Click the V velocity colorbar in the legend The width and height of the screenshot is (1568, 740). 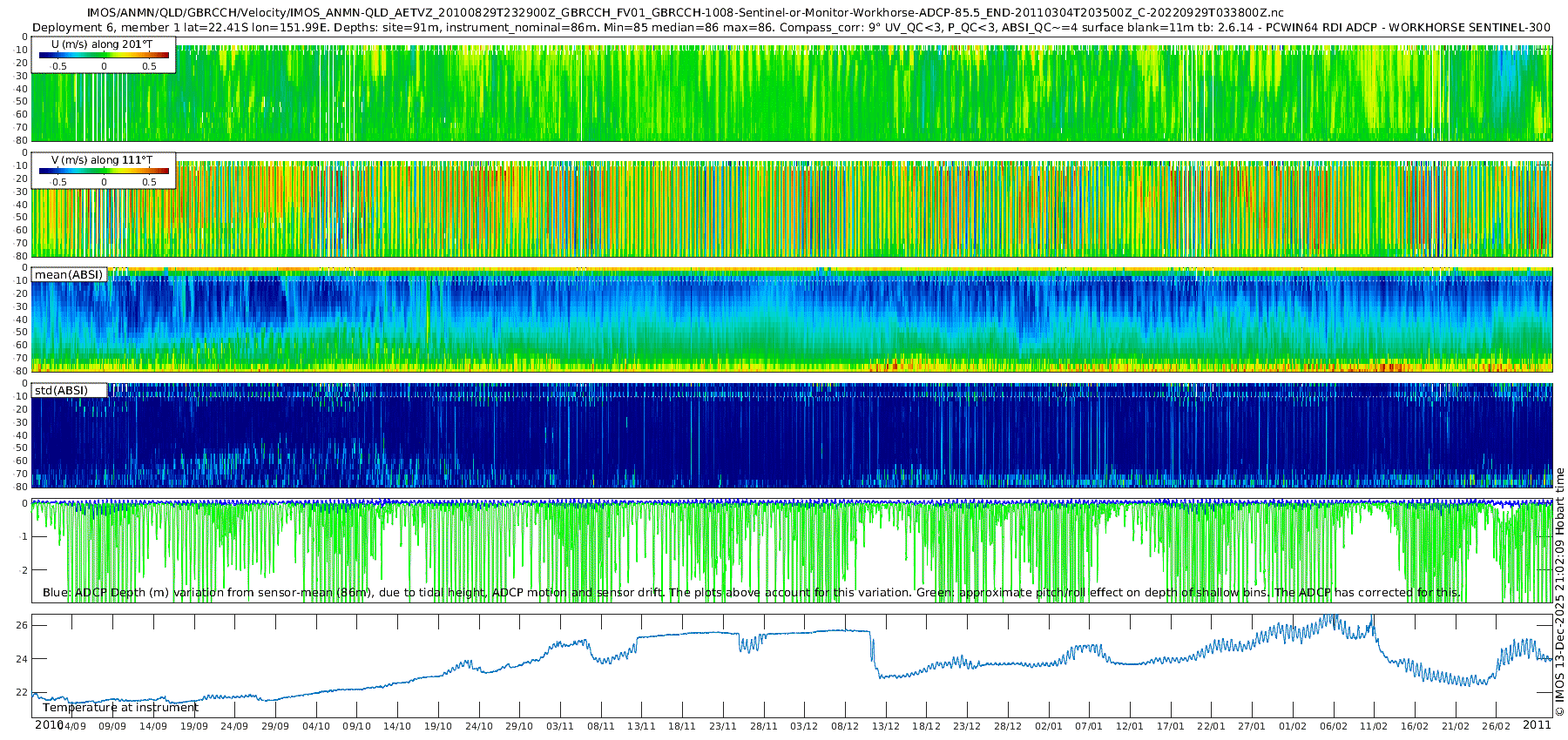point(104,172)
